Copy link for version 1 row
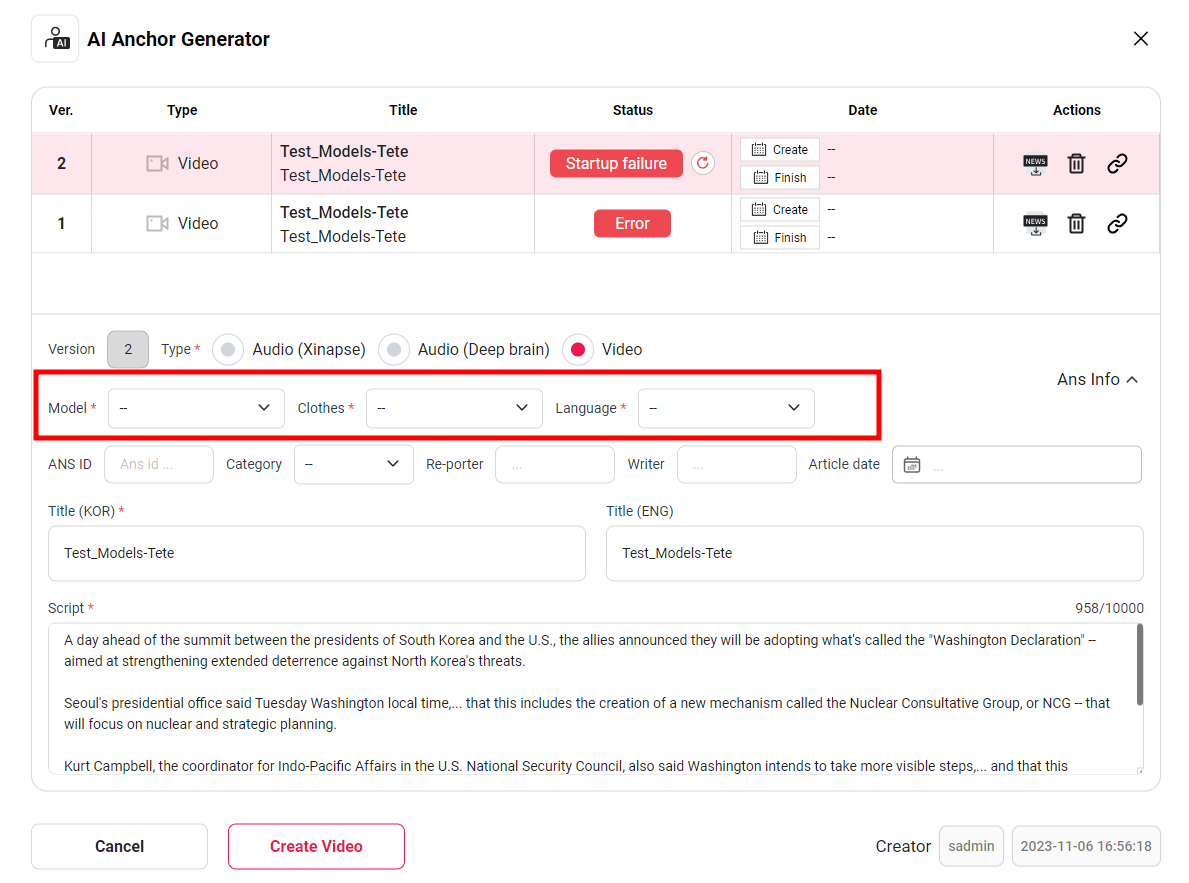Screen dimensions: 1189x883 1117,224
